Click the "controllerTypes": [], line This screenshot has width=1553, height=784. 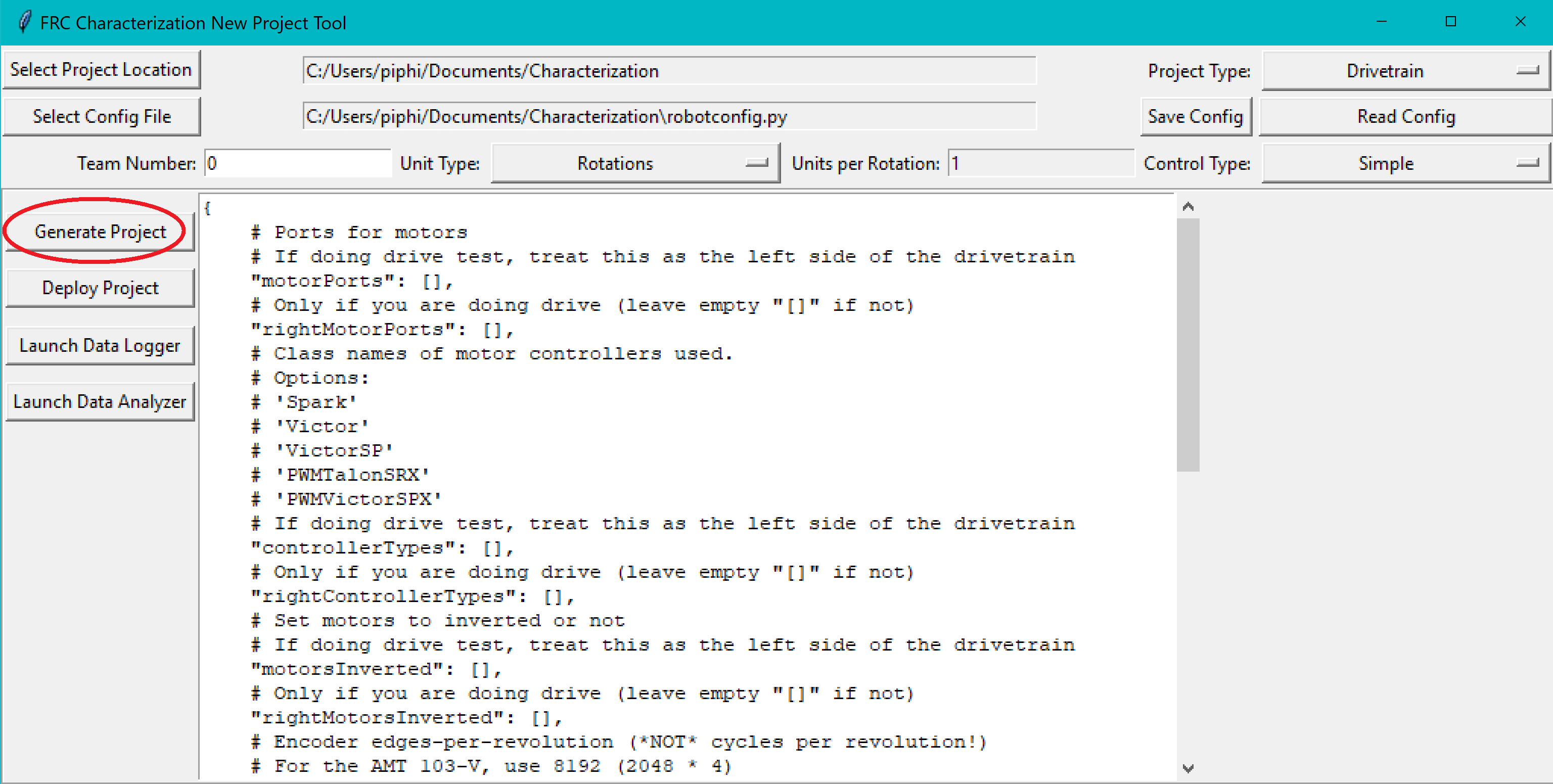pyautogui.click(x=382, y=548)
